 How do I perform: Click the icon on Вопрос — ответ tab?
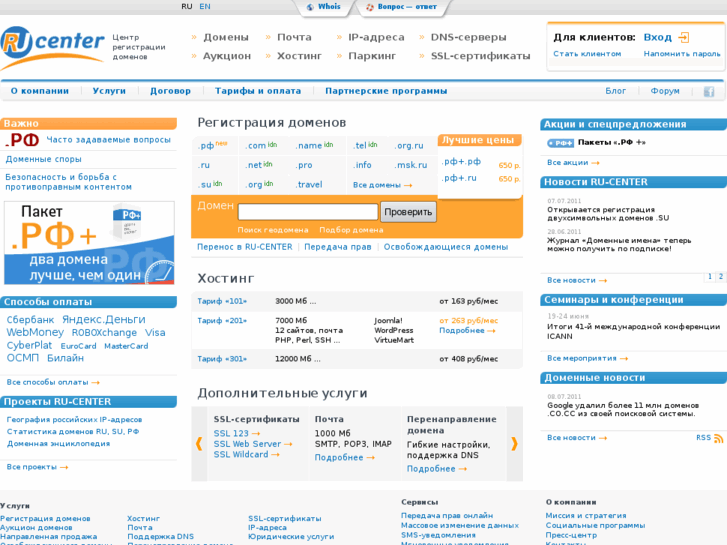tap(370, 7)
